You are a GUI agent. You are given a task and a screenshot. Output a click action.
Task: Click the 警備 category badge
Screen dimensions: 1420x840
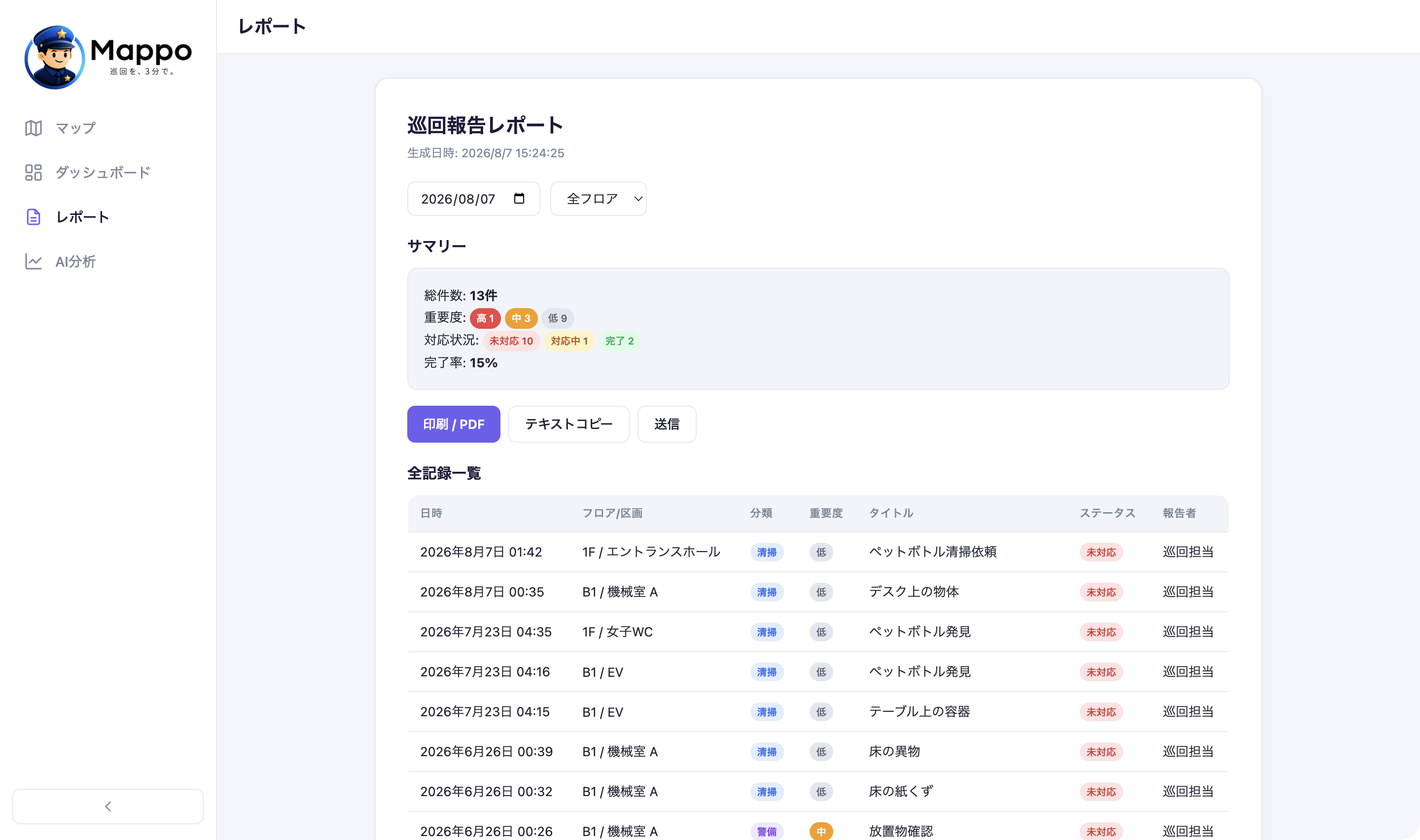tap(767, 832)
